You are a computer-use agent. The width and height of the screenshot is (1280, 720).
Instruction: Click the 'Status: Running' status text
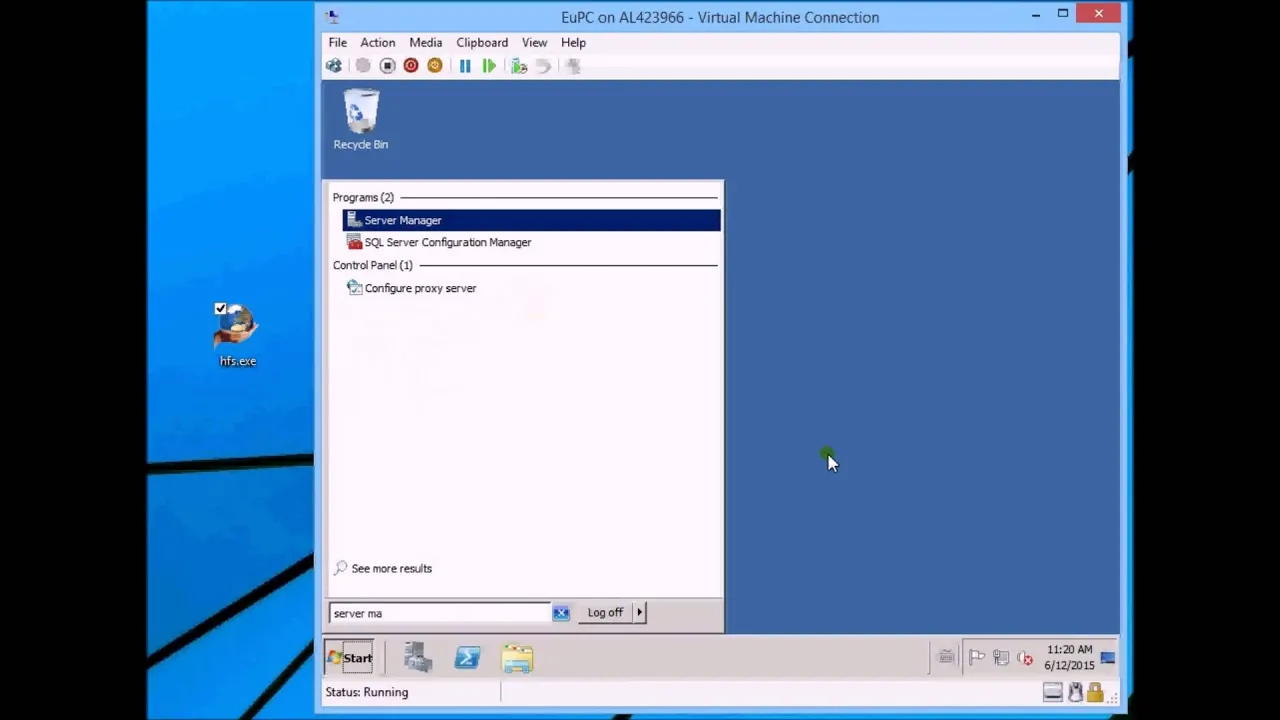pyautogui.click(x=366, y=692)
